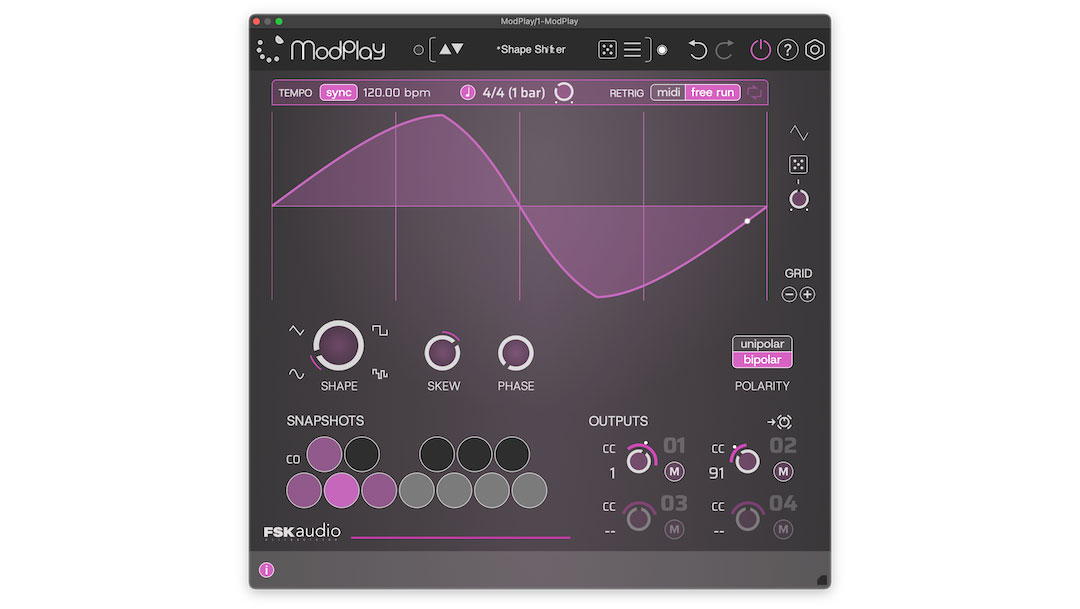Viewport: 1080px width, 609px height.
Task: Click the randomize preset dice icon in header
Action: (x=607, y=50)
